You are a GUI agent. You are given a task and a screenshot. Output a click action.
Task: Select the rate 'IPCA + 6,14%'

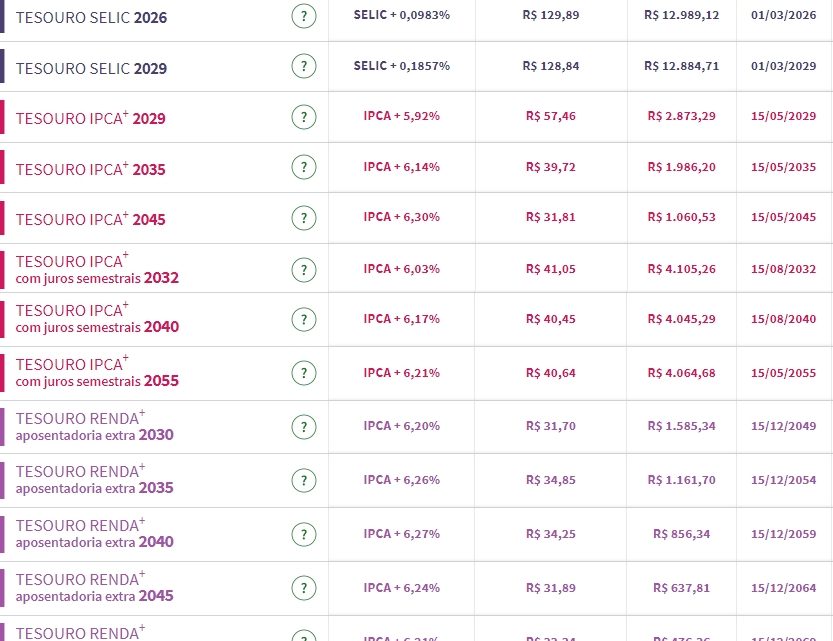[x=402, y=167]
